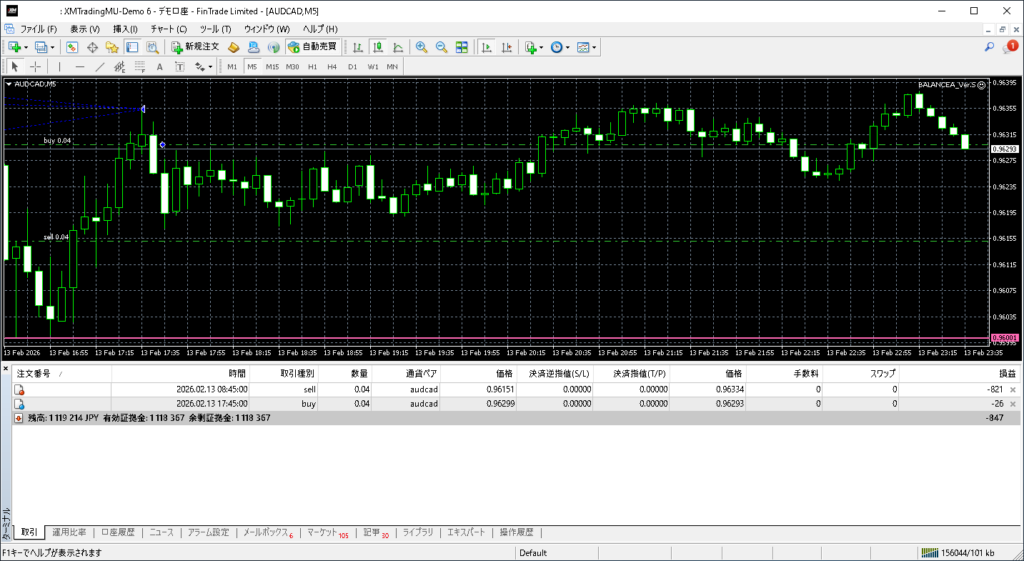Viewport: 1024px width, 561px height.
Task: Toggle the 自動売買 auto trading button
Action: (x=312, y=47)
